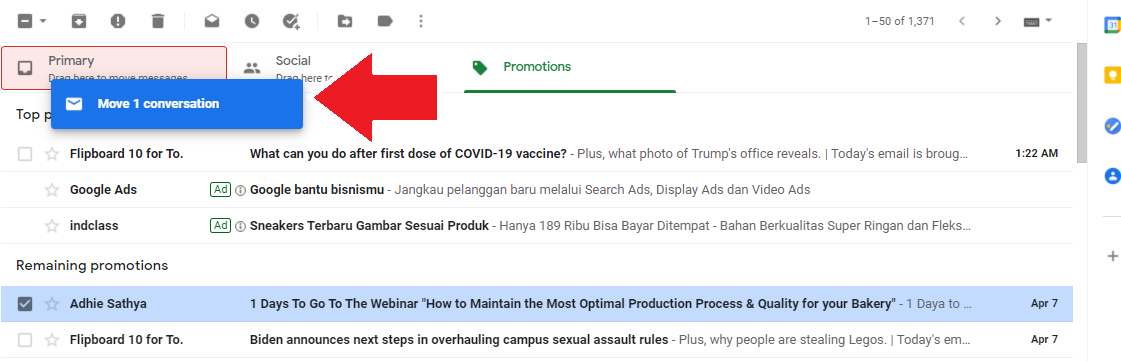Open the select dropdown arrow beside checkbox

pyautogui.click(x=43, y=21)
